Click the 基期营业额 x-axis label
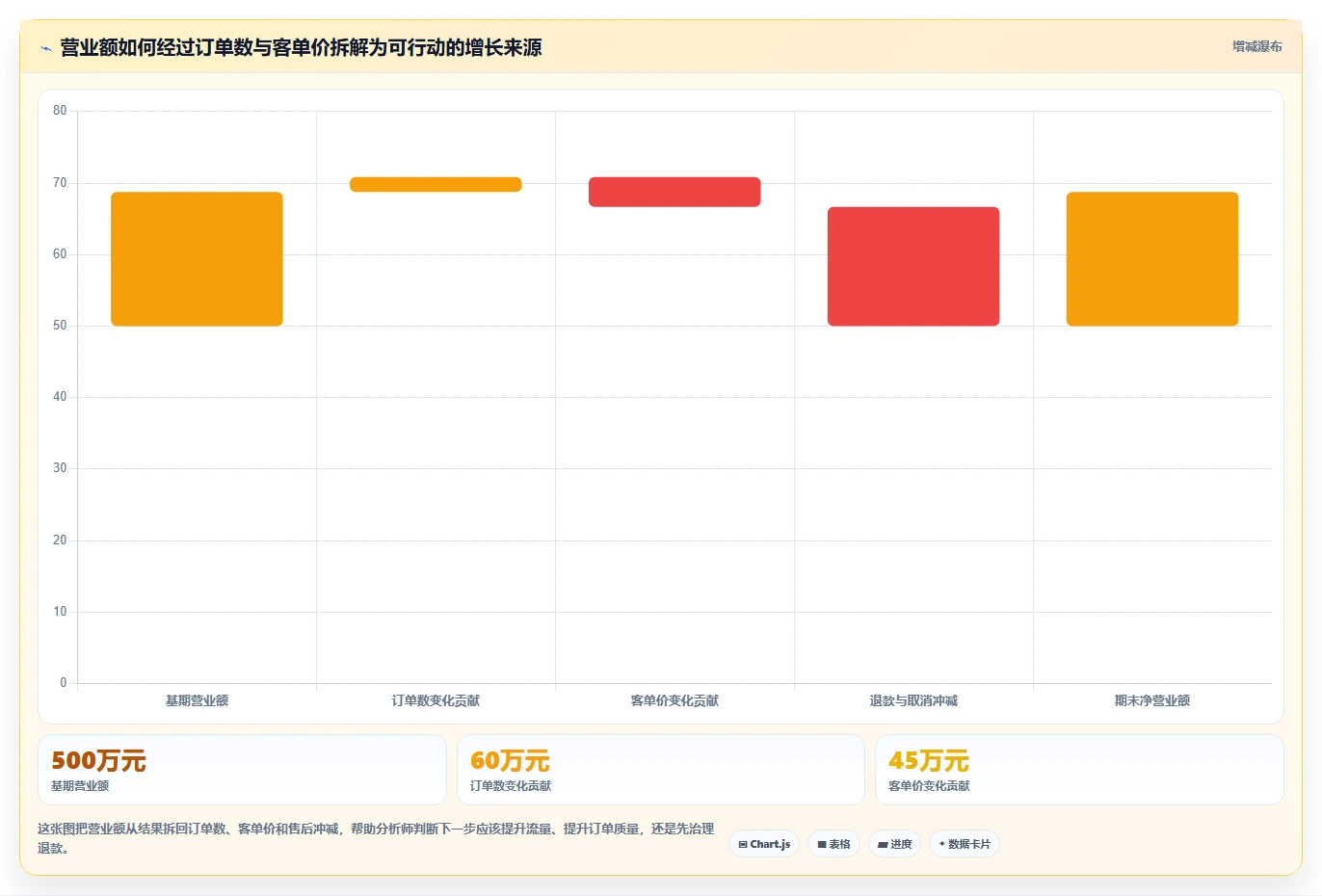 (x=197, y=700)
